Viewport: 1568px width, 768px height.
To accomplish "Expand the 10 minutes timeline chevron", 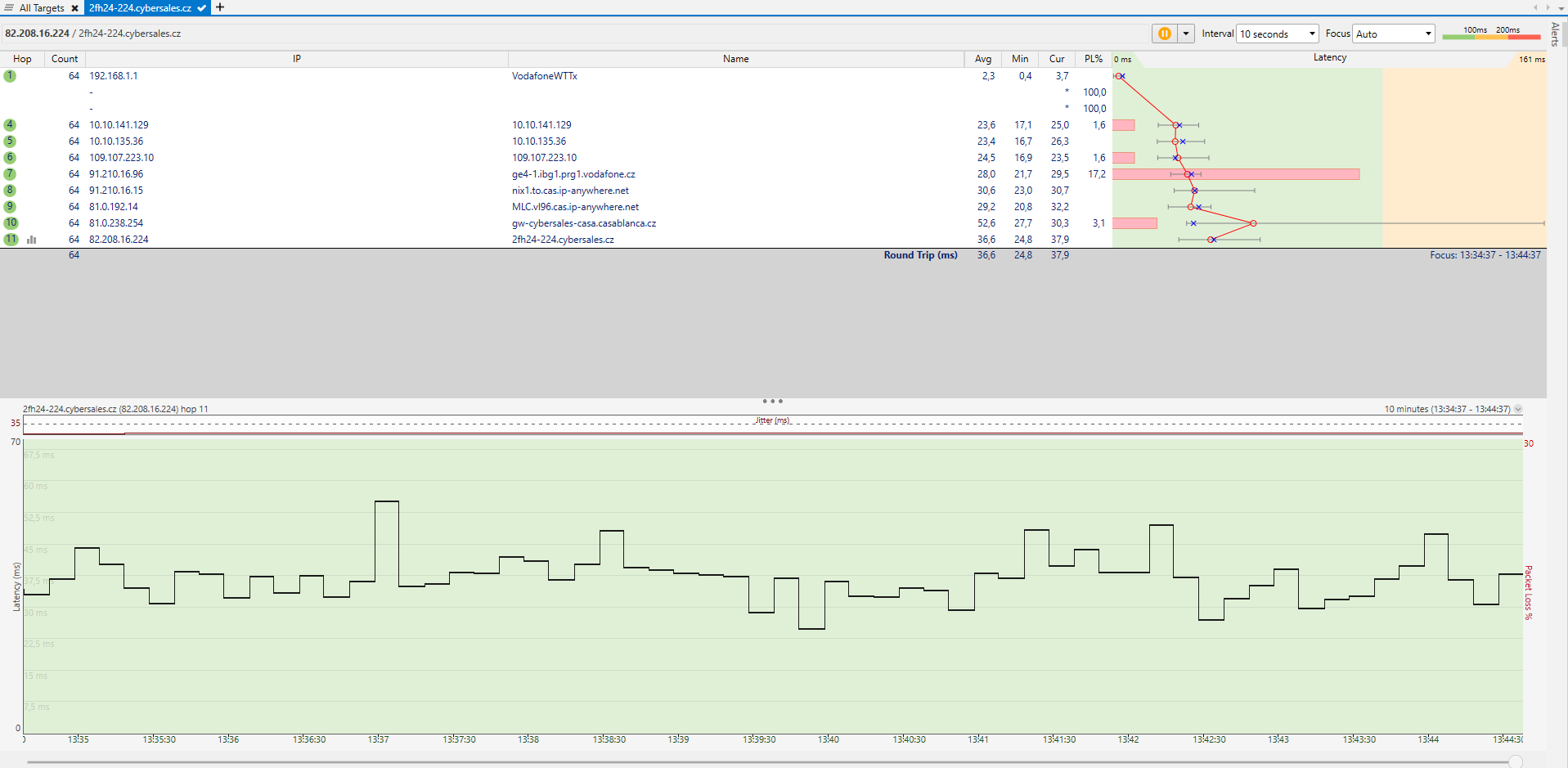I will pos(1518,409).
